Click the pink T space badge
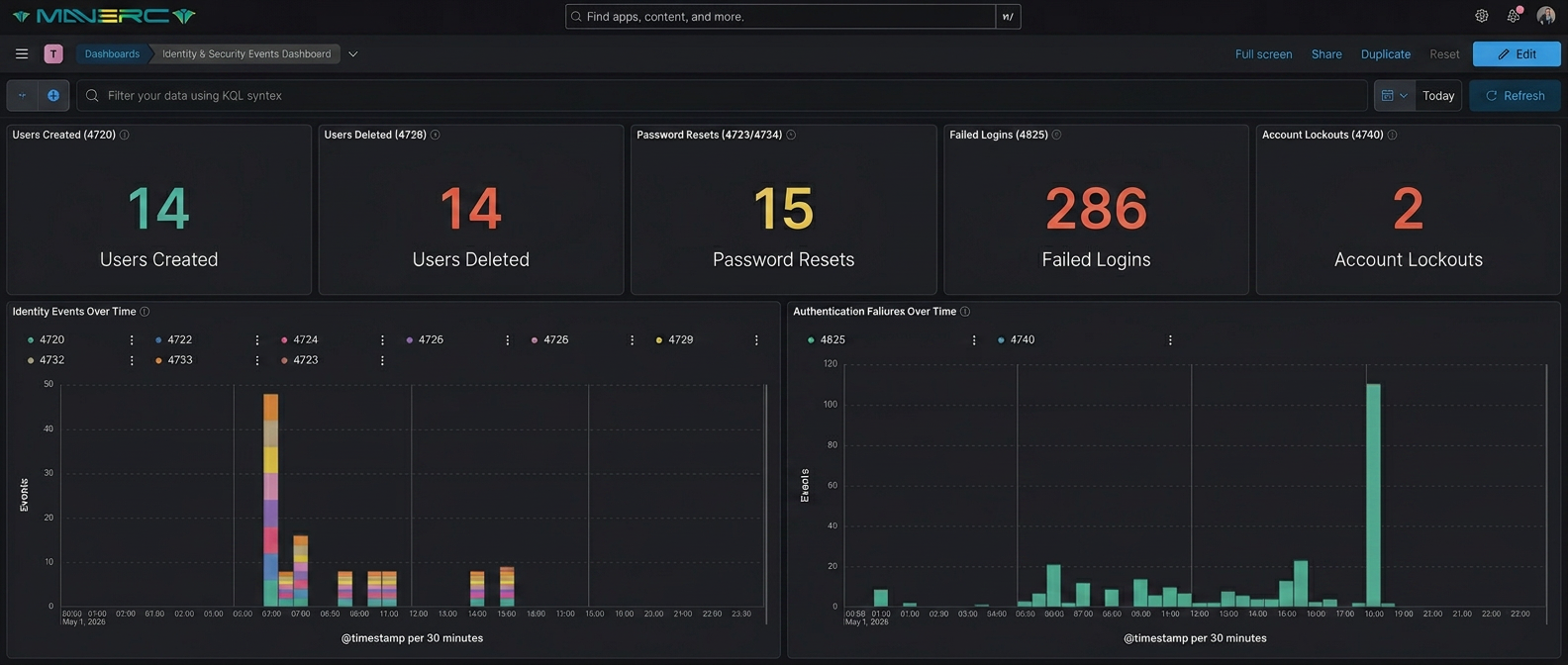This screenshot has height=665, width=1568. [x=53, y=54]
